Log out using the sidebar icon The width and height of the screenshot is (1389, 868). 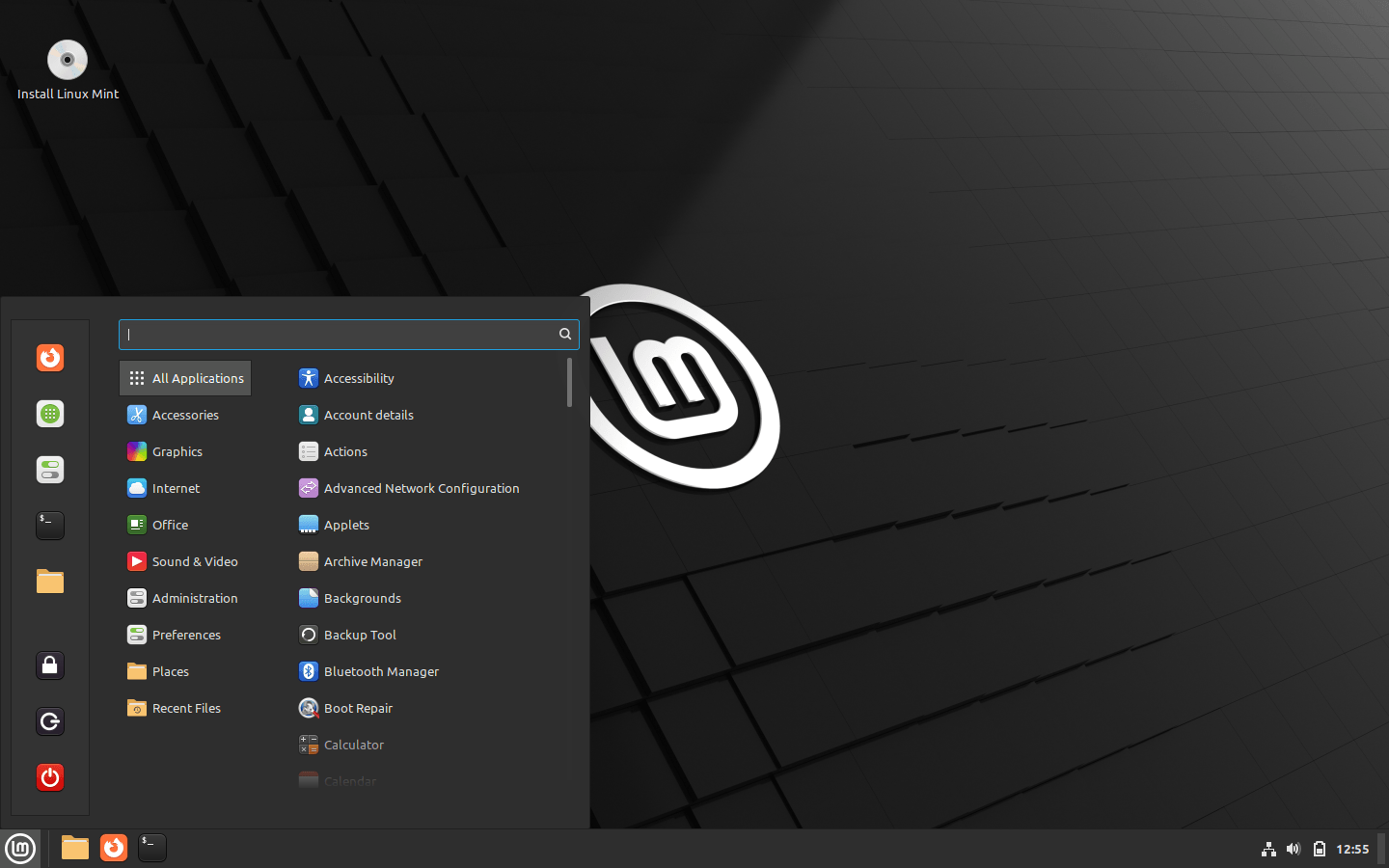coord(49,720)
